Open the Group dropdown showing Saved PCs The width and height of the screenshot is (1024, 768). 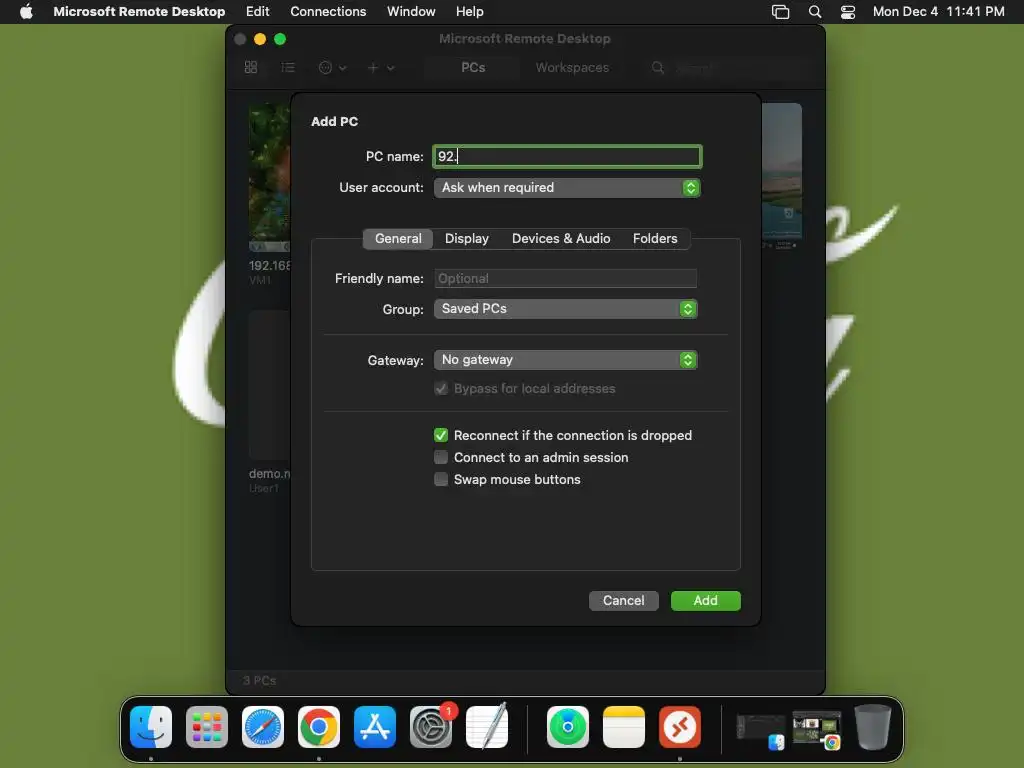(x=566, y=309)
